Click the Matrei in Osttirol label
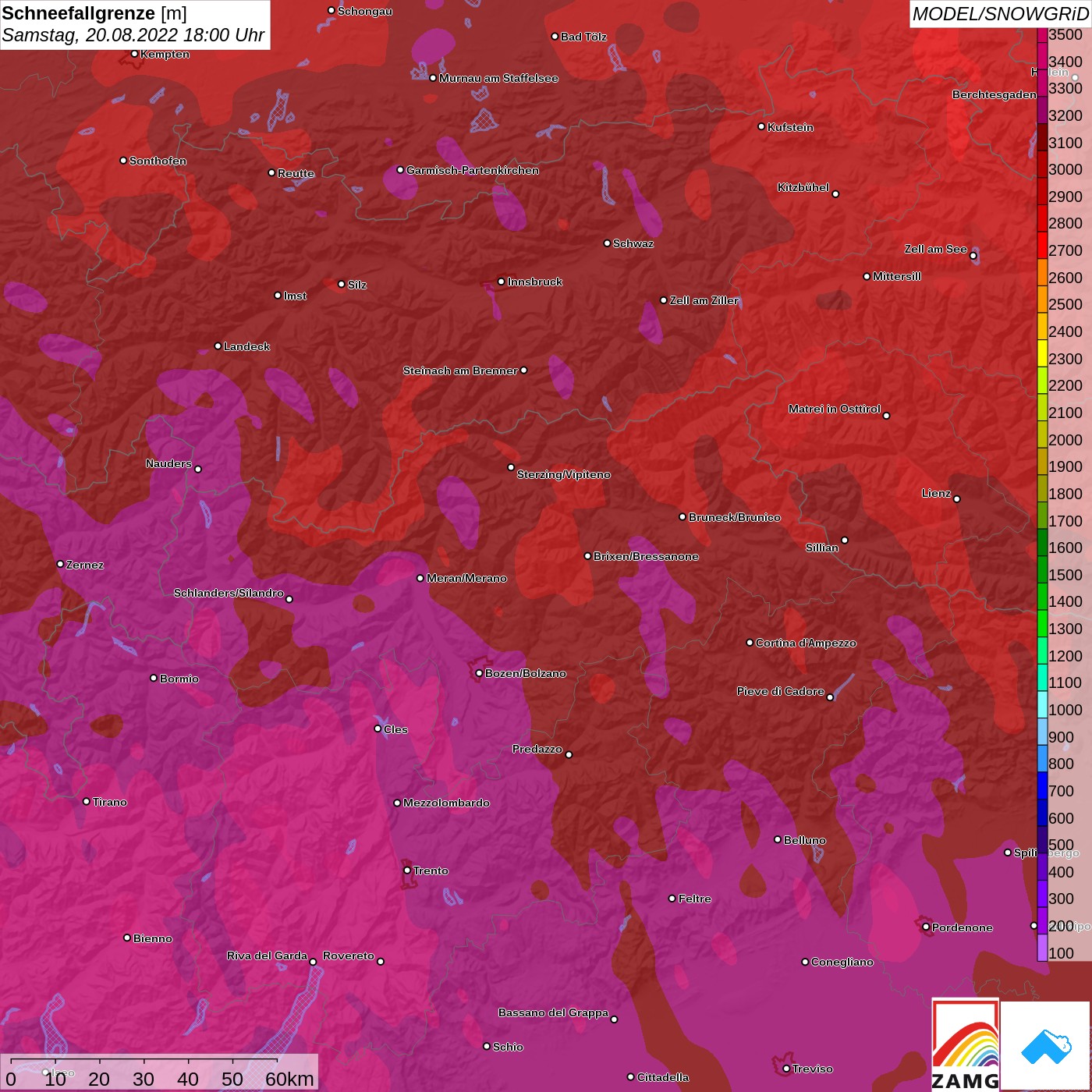Viewport: 1092px width, 1092px height. pyautogui.click(x=834, y=409)
